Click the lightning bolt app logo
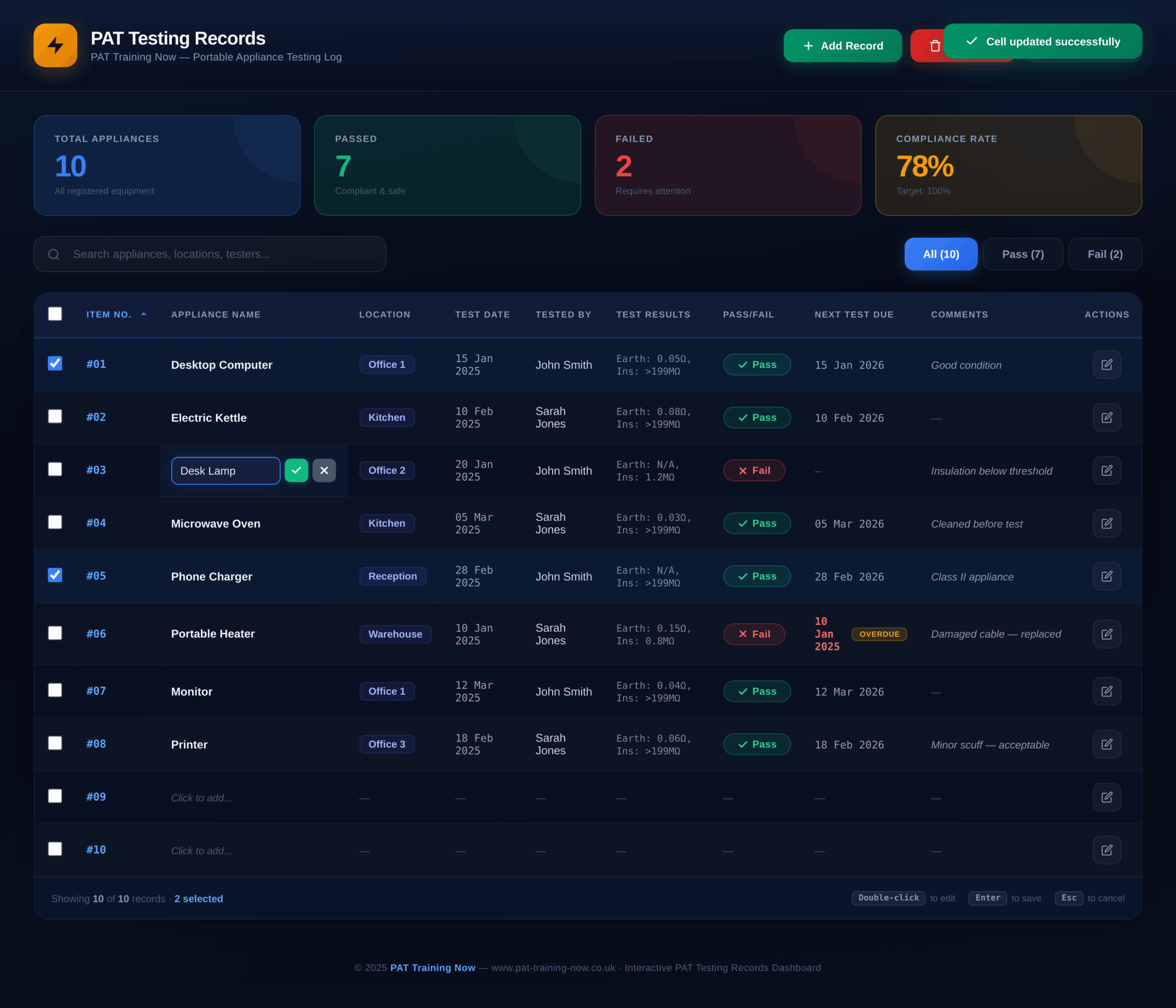Viewport: 1176px width, 1008px height. click(56, 45)
